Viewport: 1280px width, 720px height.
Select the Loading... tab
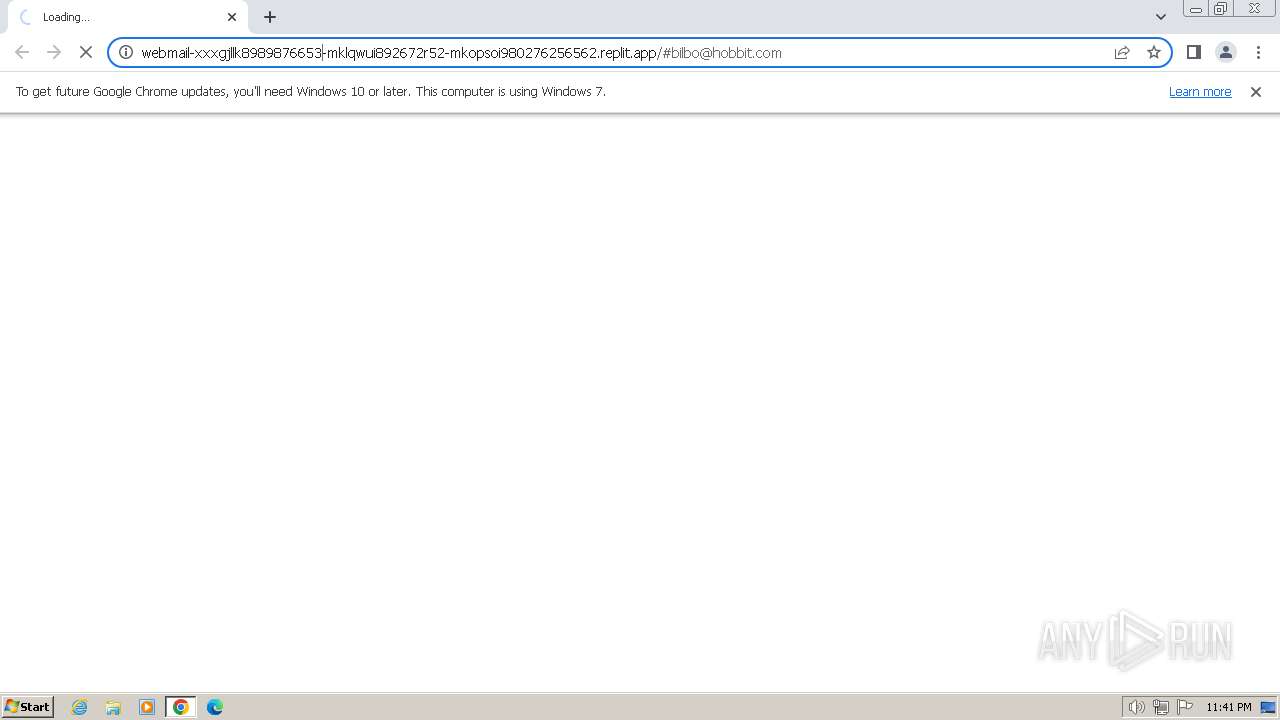(126, 17)
